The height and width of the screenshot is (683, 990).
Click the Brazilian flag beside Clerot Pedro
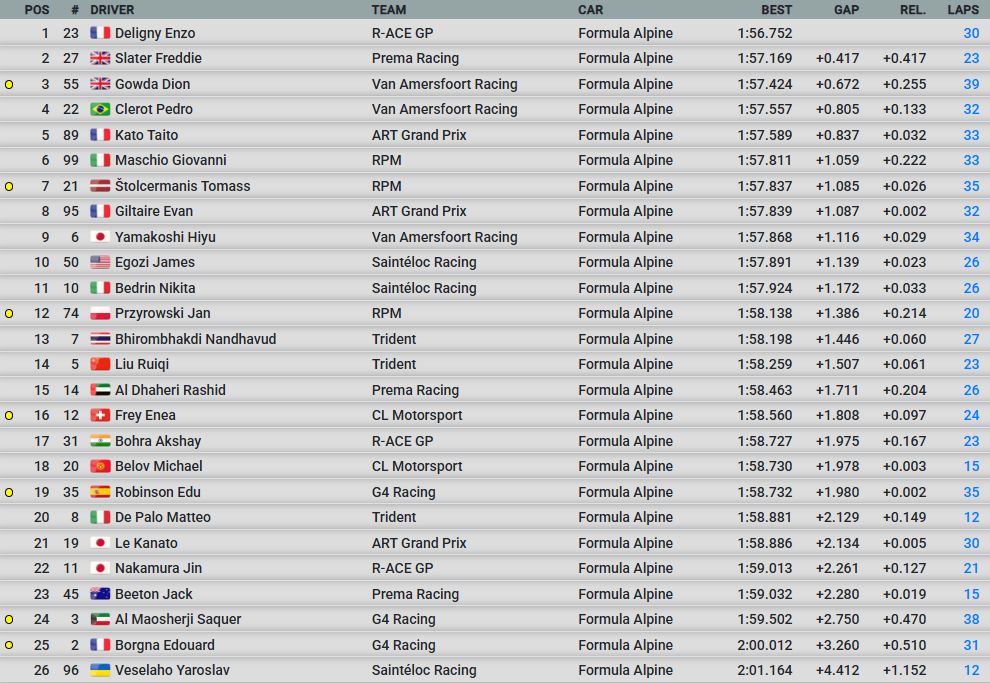[100, 109]
